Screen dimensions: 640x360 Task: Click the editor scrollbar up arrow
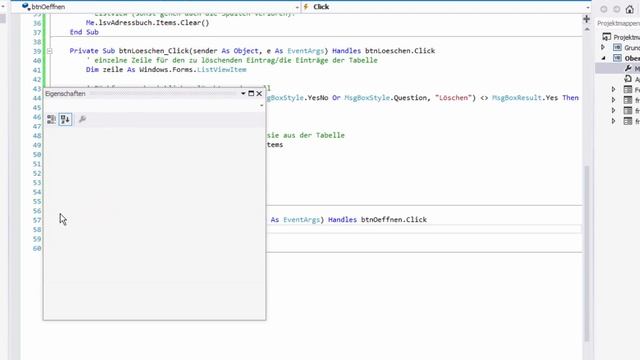pyautogui.click(x=587, y=29)
